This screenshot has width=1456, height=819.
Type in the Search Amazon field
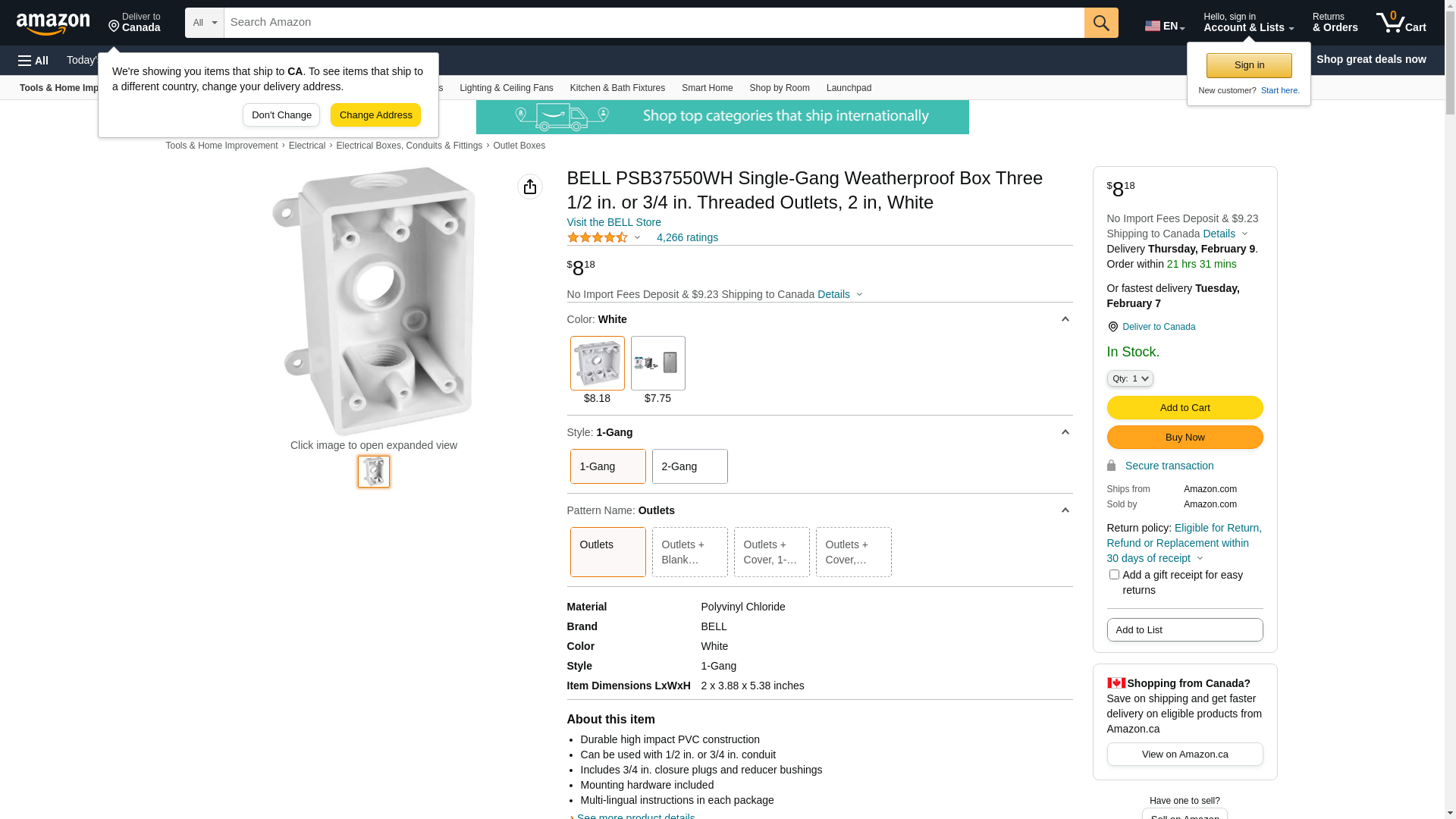click(x=654, y=23)
